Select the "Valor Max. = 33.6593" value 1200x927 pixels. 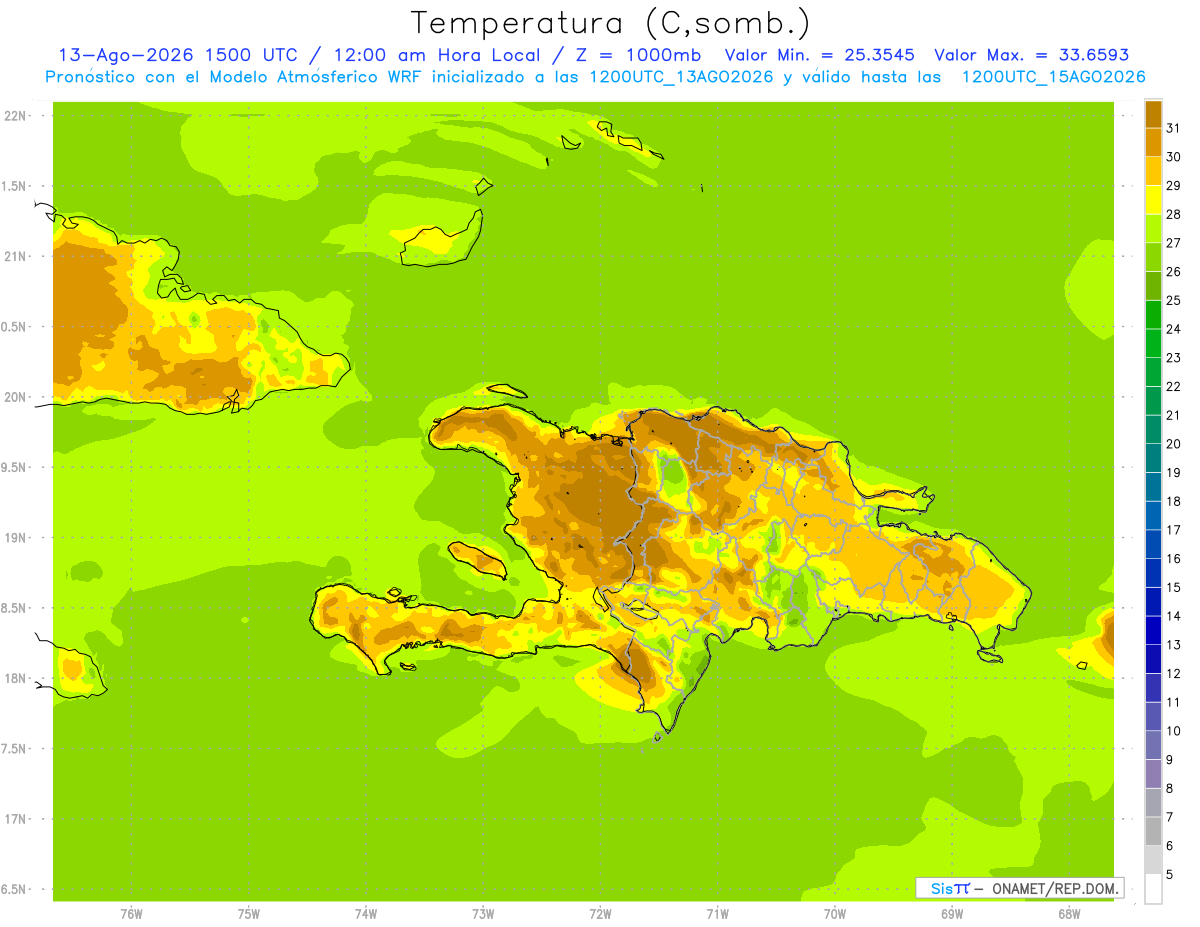pyautogui.click(x=1031, y=55)
